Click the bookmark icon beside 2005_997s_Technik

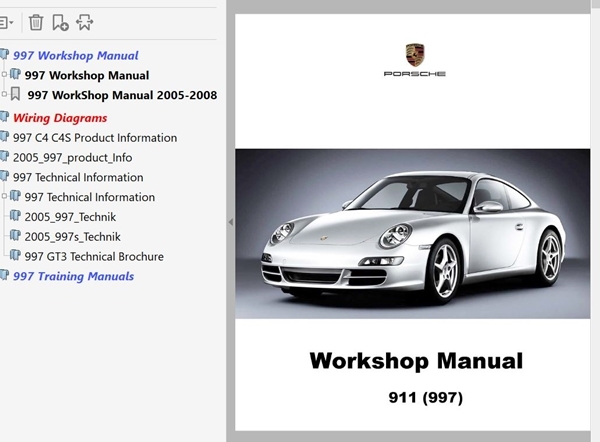[x=15, y=235]
